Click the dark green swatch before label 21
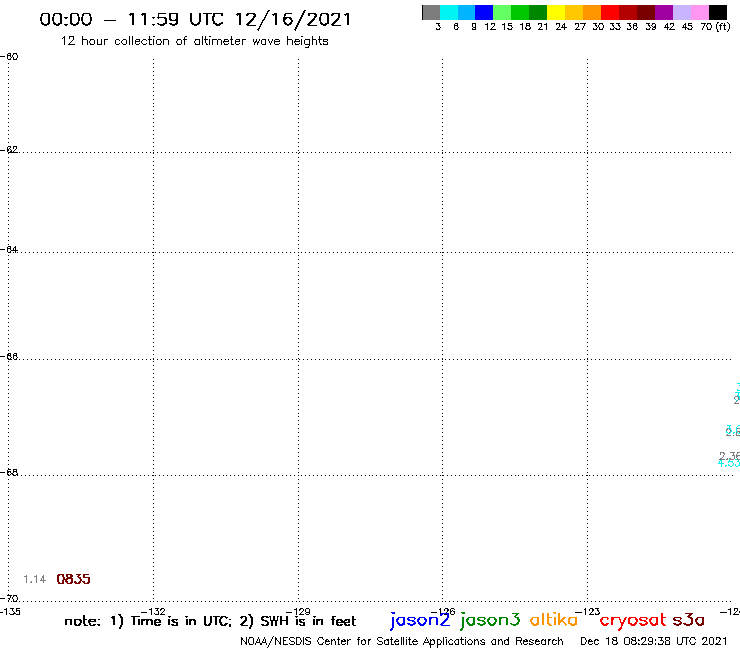The height and width of the screenshot is (650, 740). coord(538,12)
